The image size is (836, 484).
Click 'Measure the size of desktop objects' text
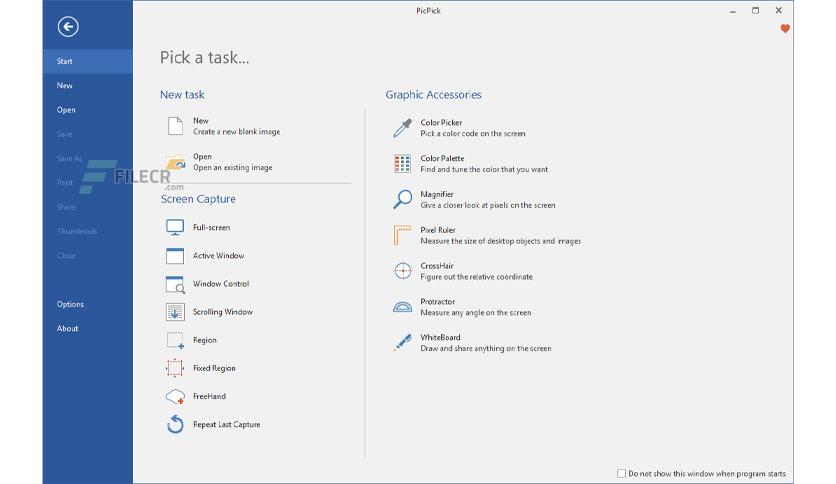point(501,241)
